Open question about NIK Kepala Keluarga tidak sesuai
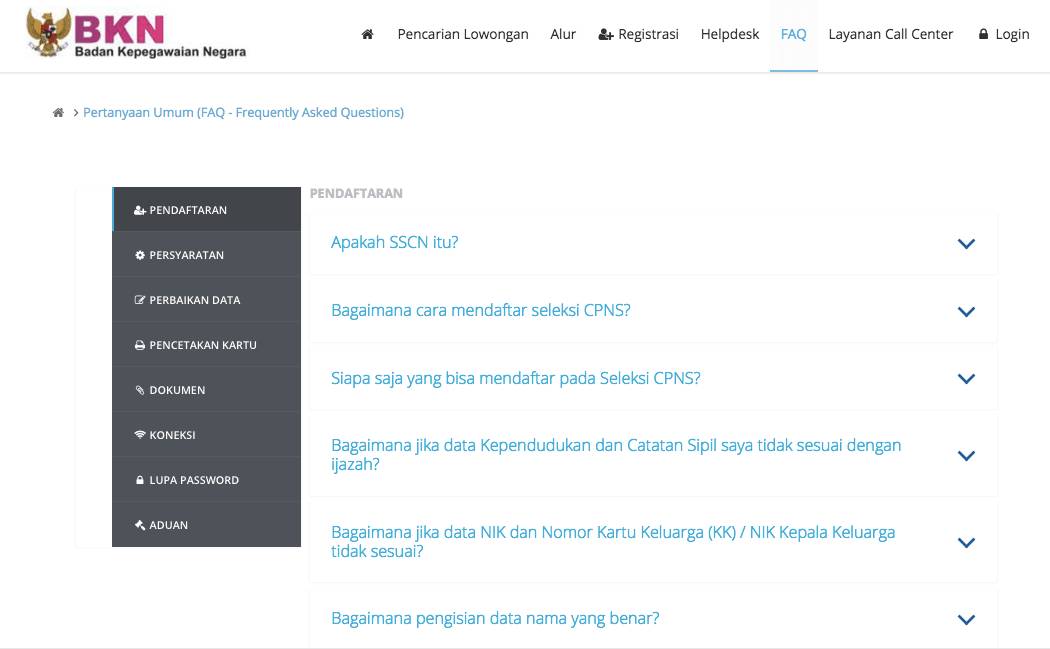 613,542
